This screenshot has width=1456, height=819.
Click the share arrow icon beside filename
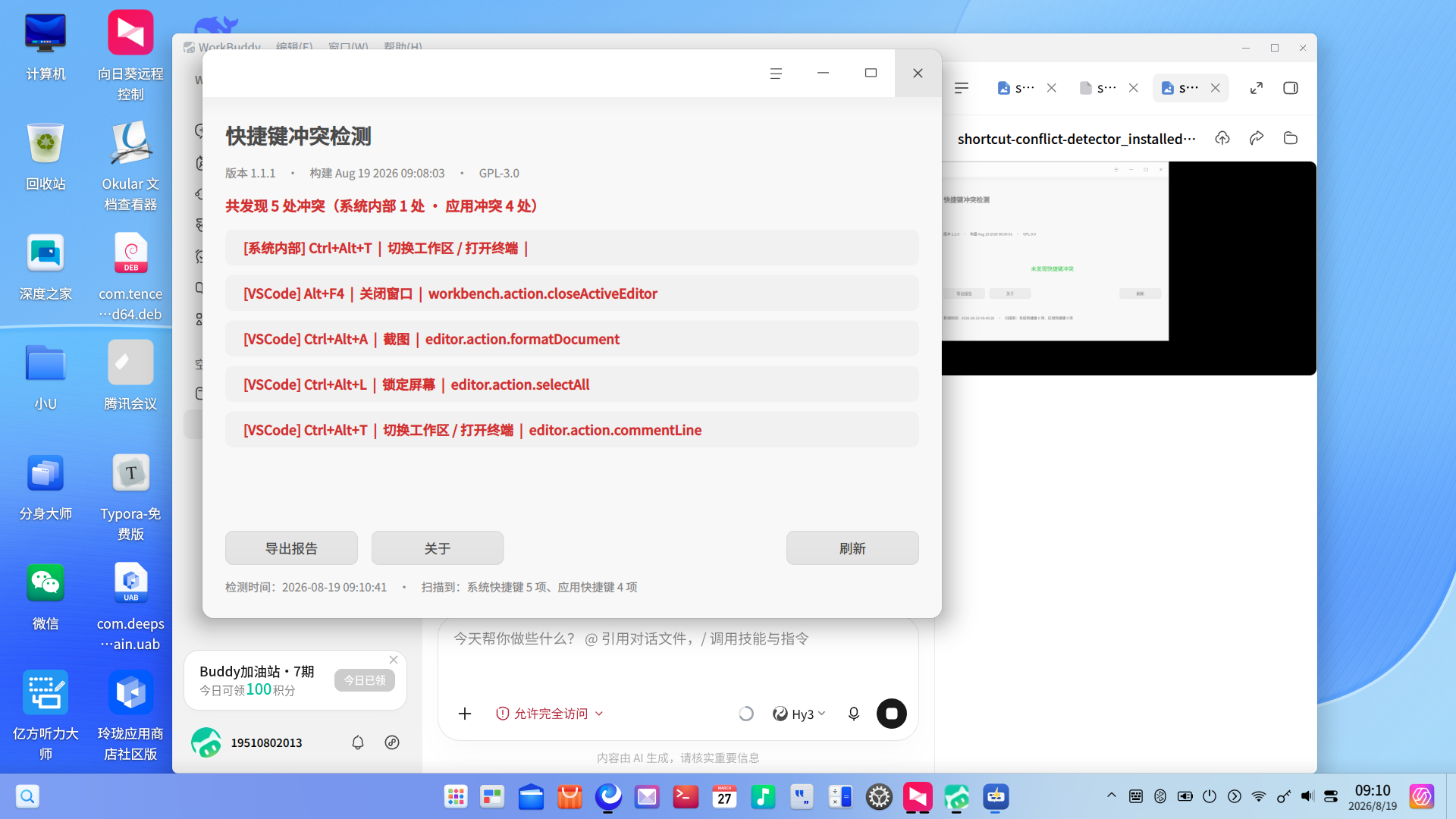click(1257, 138)
